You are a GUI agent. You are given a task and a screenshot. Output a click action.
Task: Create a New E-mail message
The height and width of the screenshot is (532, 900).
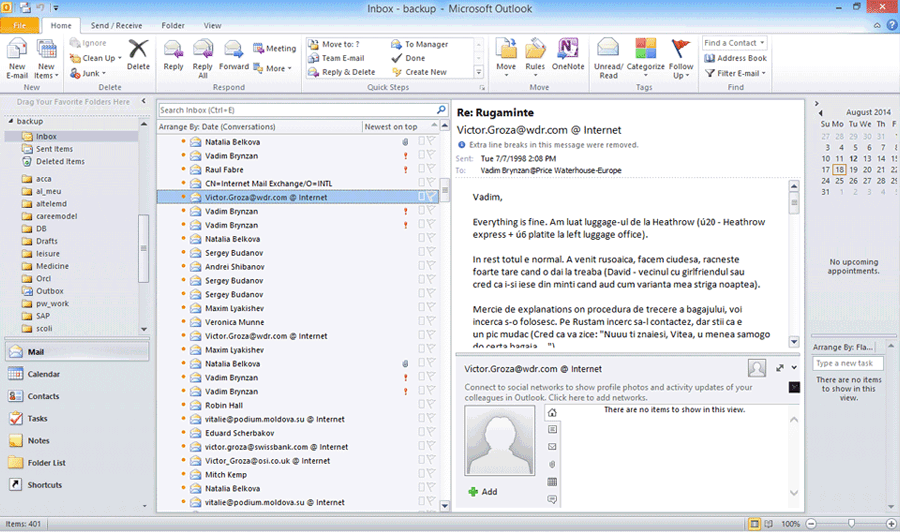17,58
